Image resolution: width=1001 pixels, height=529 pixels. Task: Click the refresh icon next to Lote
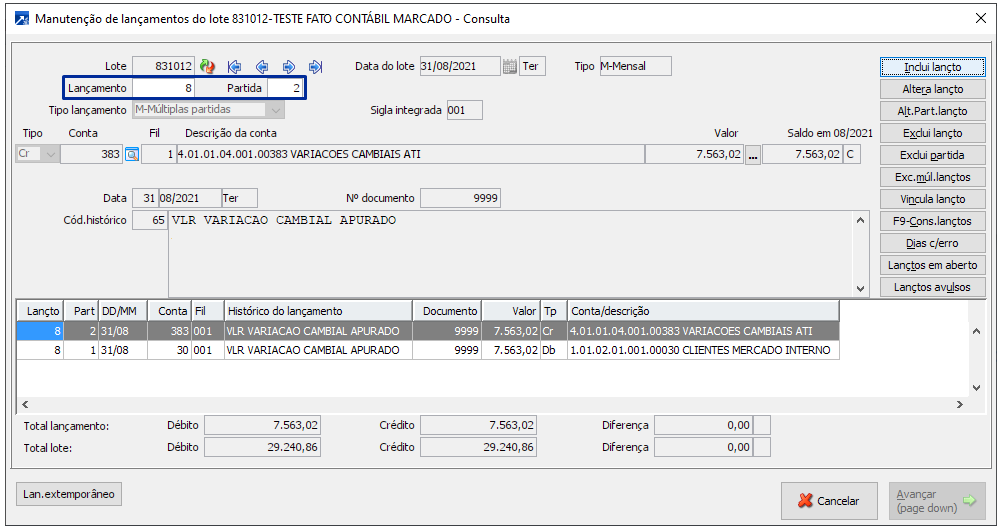[x=208, y=67]
